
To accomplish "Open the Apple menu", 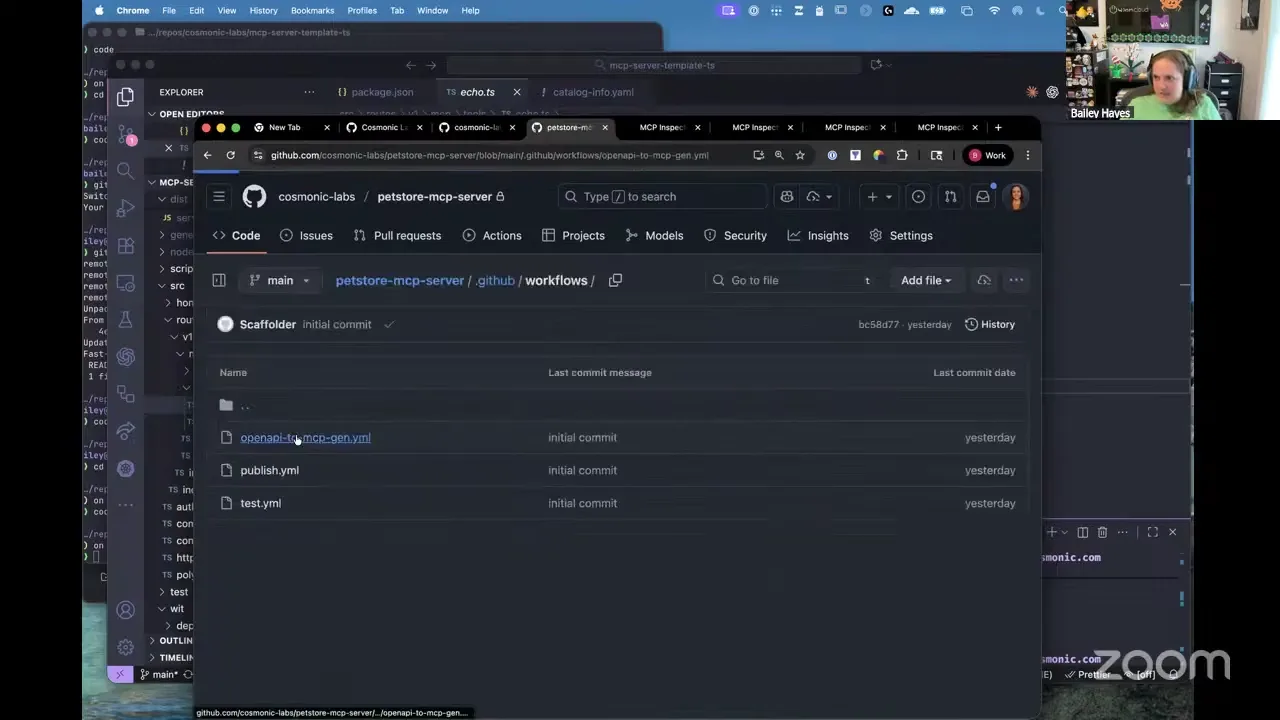I will coord(99,10).
